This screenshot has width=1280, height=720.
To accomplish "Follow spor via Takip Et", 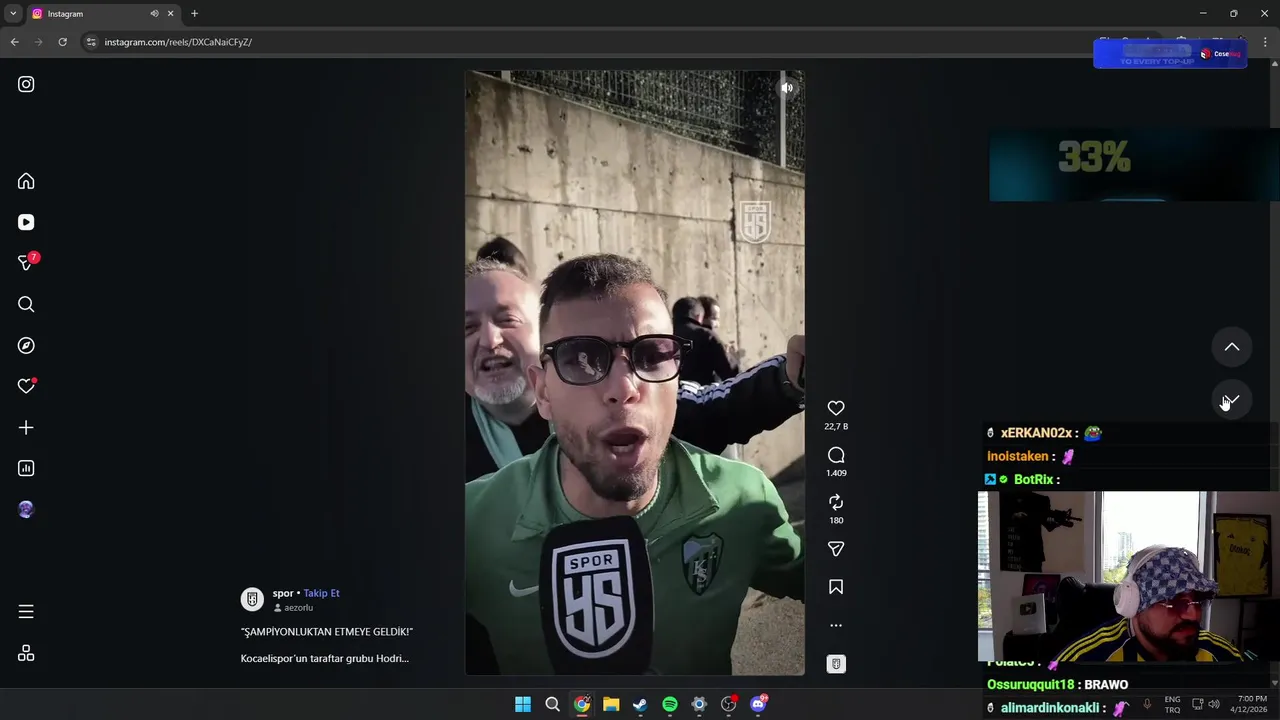I will coord(321,593).
